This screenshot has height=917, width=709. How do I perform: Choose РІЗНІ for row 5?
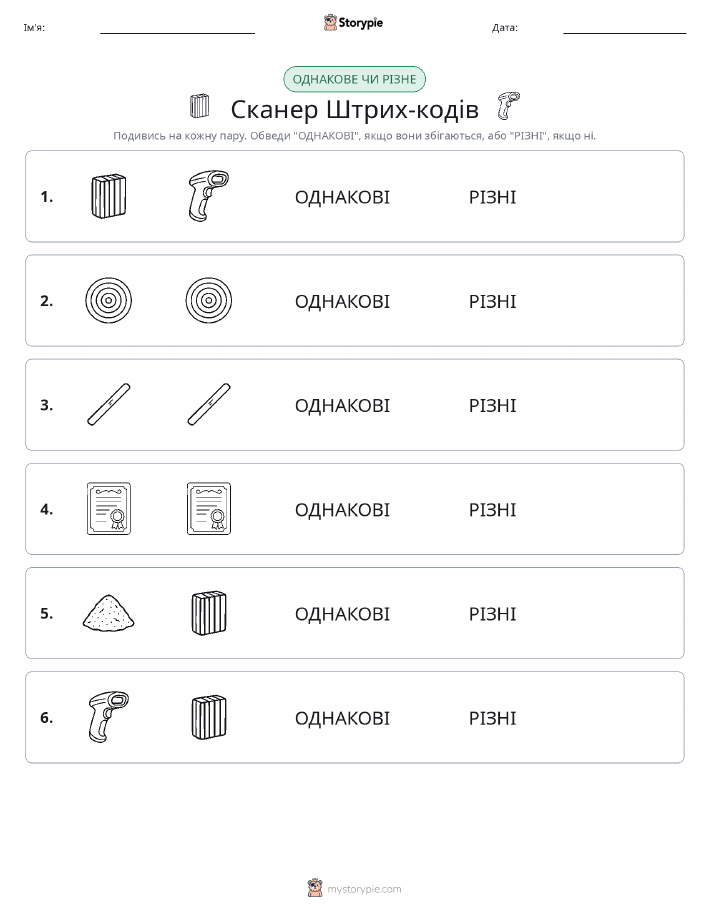click(493, 613)
